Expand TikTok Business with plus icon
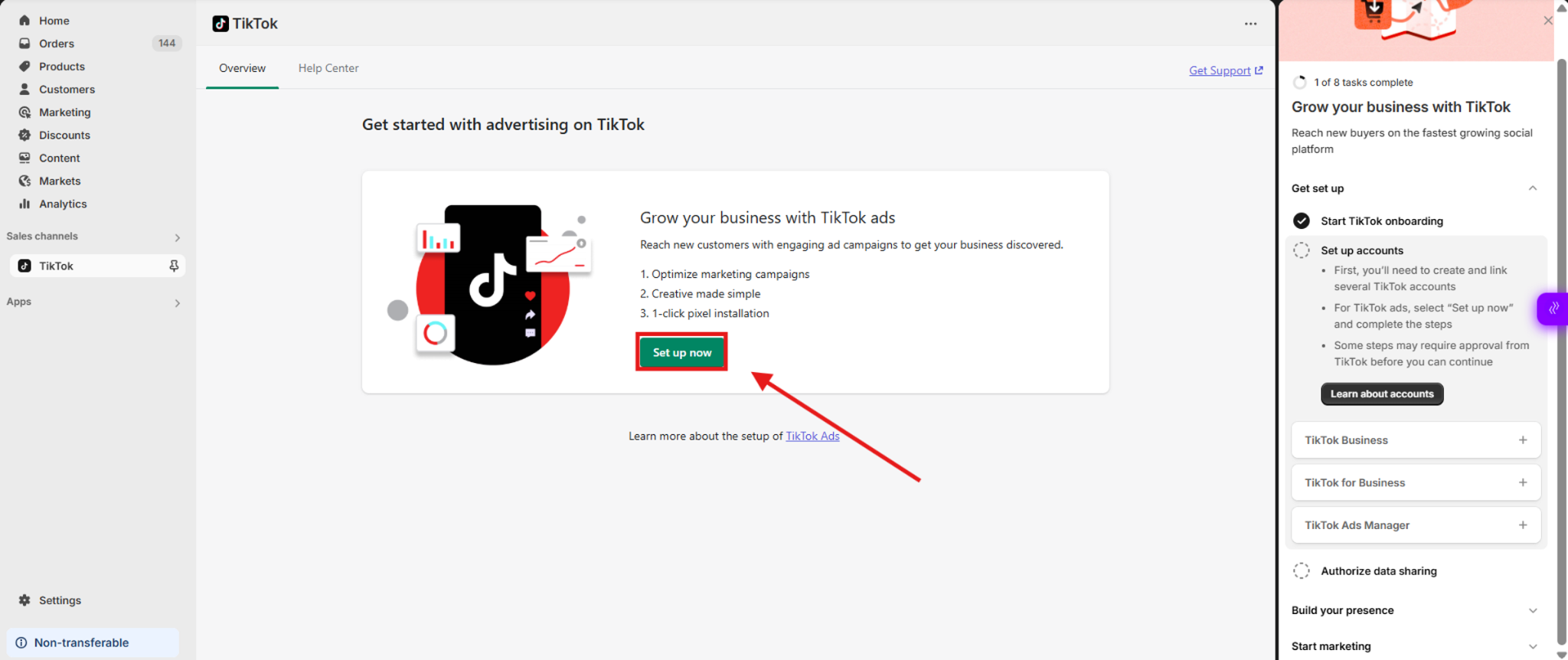The height and width of the screenshot is (660, 1568). [1523, 440]
